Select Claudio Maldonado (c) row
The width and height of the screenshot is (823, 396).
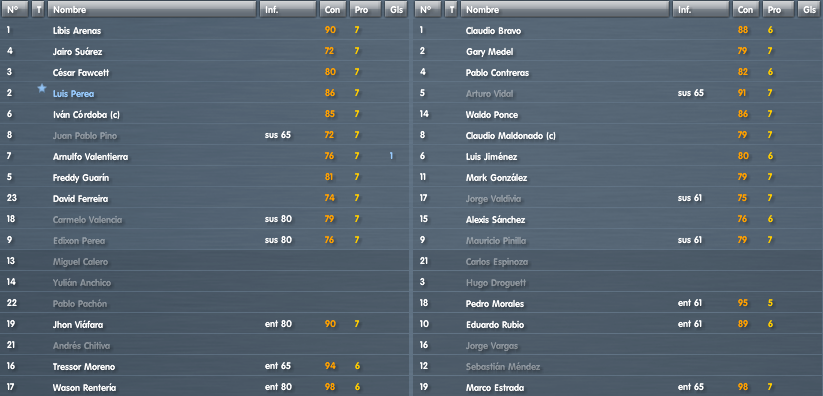tap(618, 136)
